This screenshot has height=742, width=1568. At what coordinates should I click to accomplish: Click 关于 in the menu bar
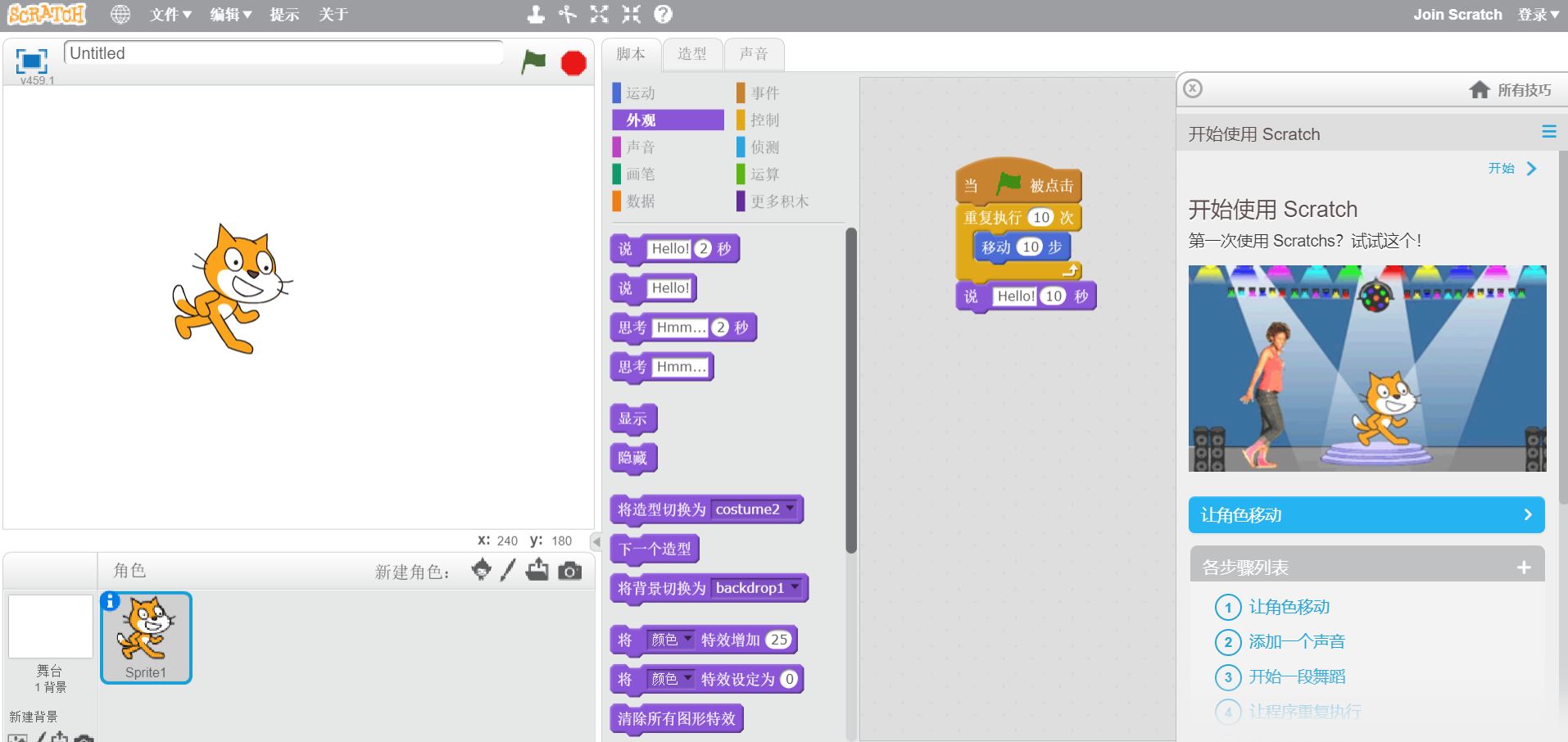tap(333, 14)
